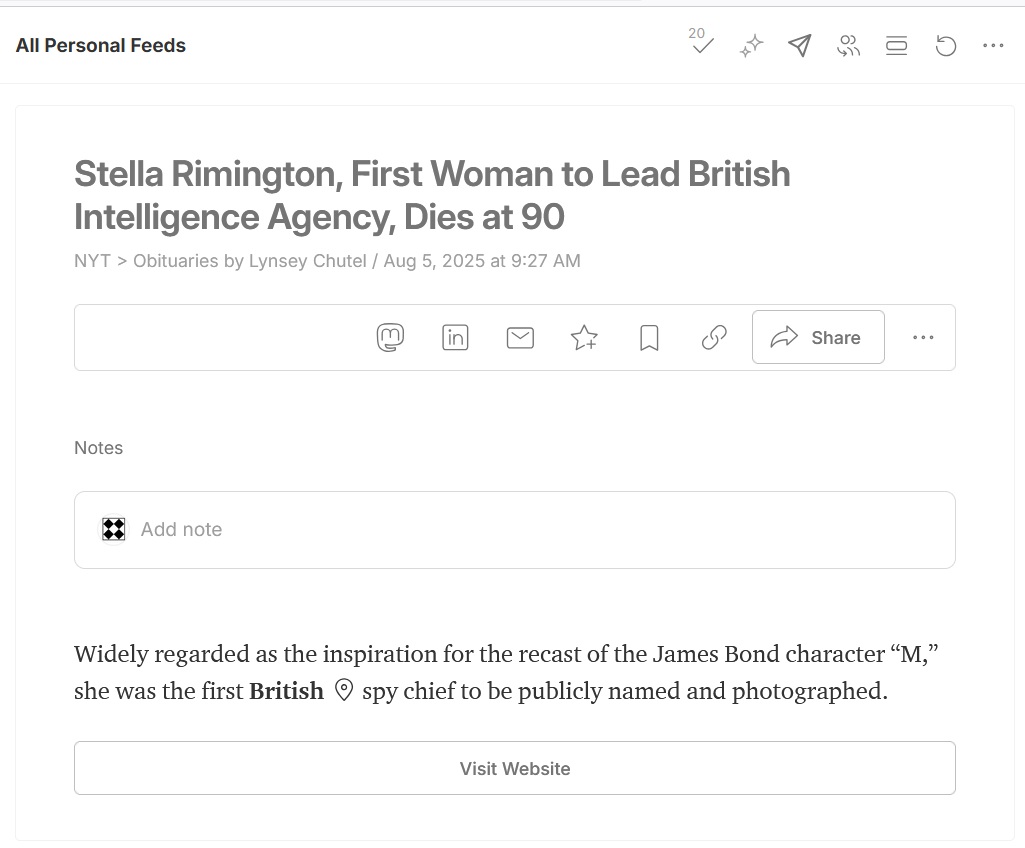The image size is (1025, 848).
Task: Share the article on LinkedIn
Action: [x=455, y=338]
